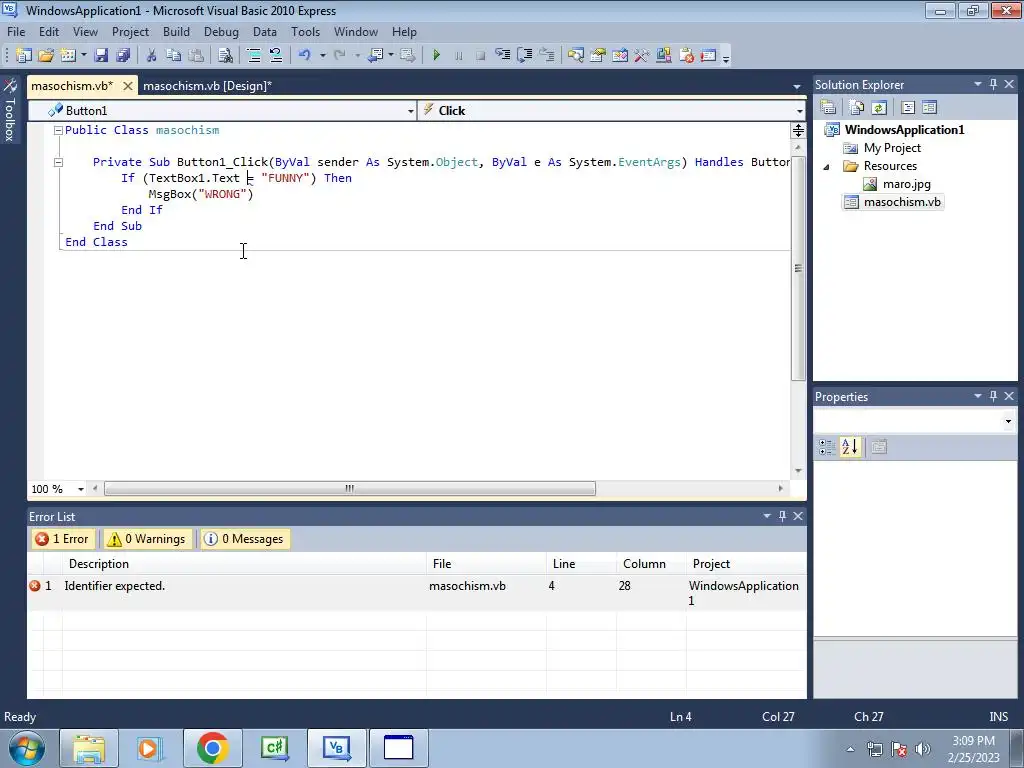The width and height of the screenshot is (1024, 768).
Task: Click the Navigate Backward toolbar icon
Action: tap(376, 56)
